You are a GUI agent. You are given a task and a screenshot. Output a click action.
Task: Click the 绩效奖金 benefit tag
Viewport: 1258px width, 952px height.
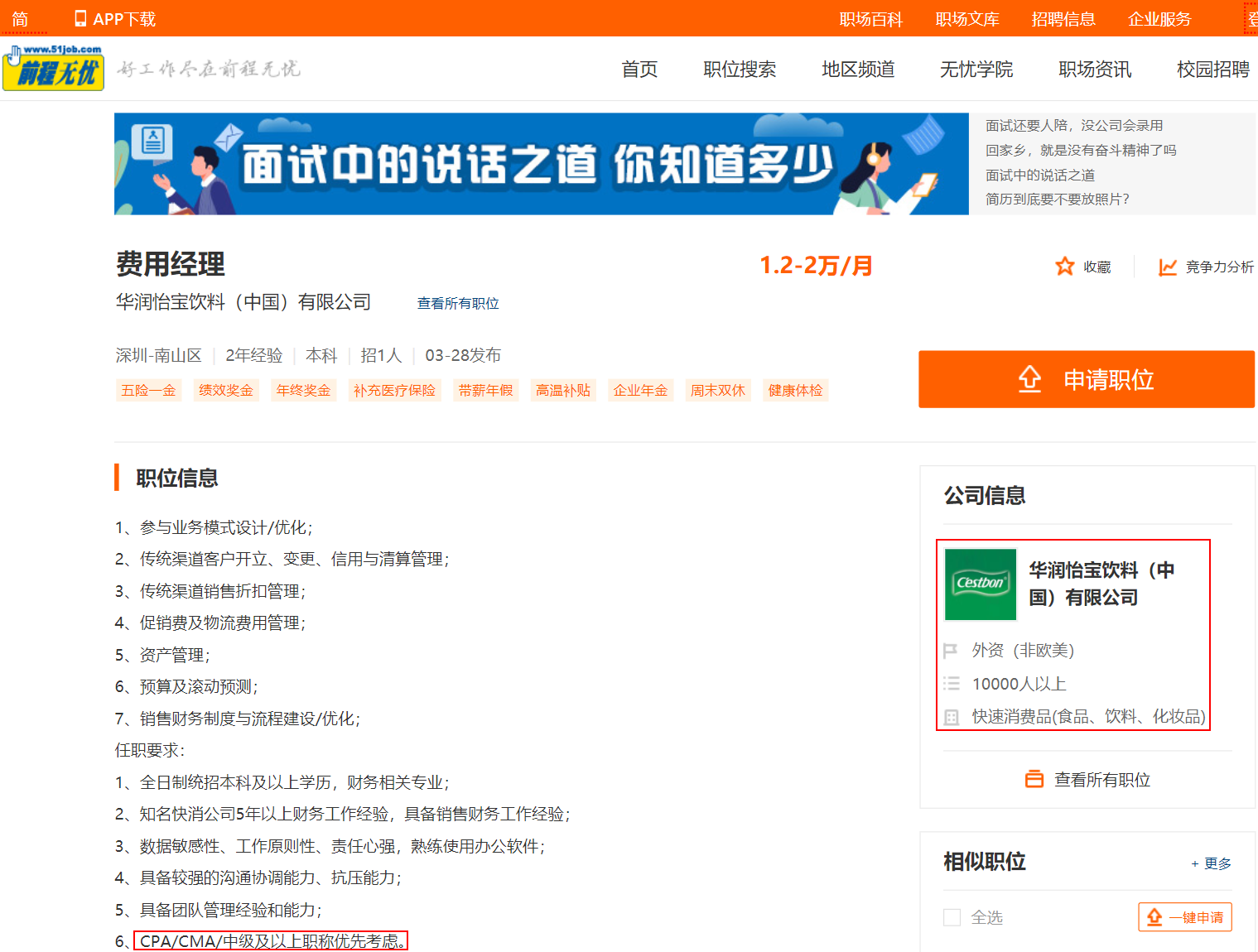[x=226, y=390]
